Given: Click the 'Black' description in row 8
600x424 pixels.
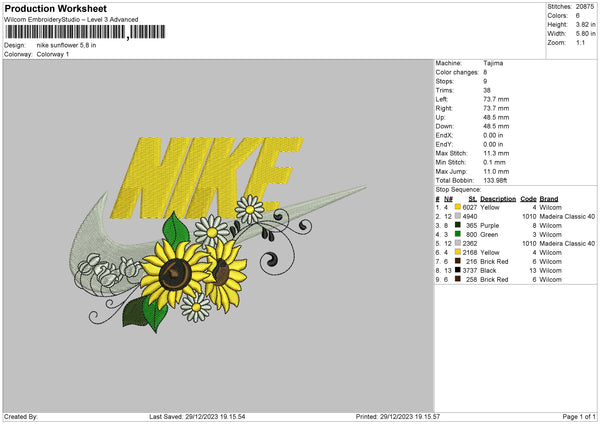Looking at the screenshot, I should (x=488, y=271).
